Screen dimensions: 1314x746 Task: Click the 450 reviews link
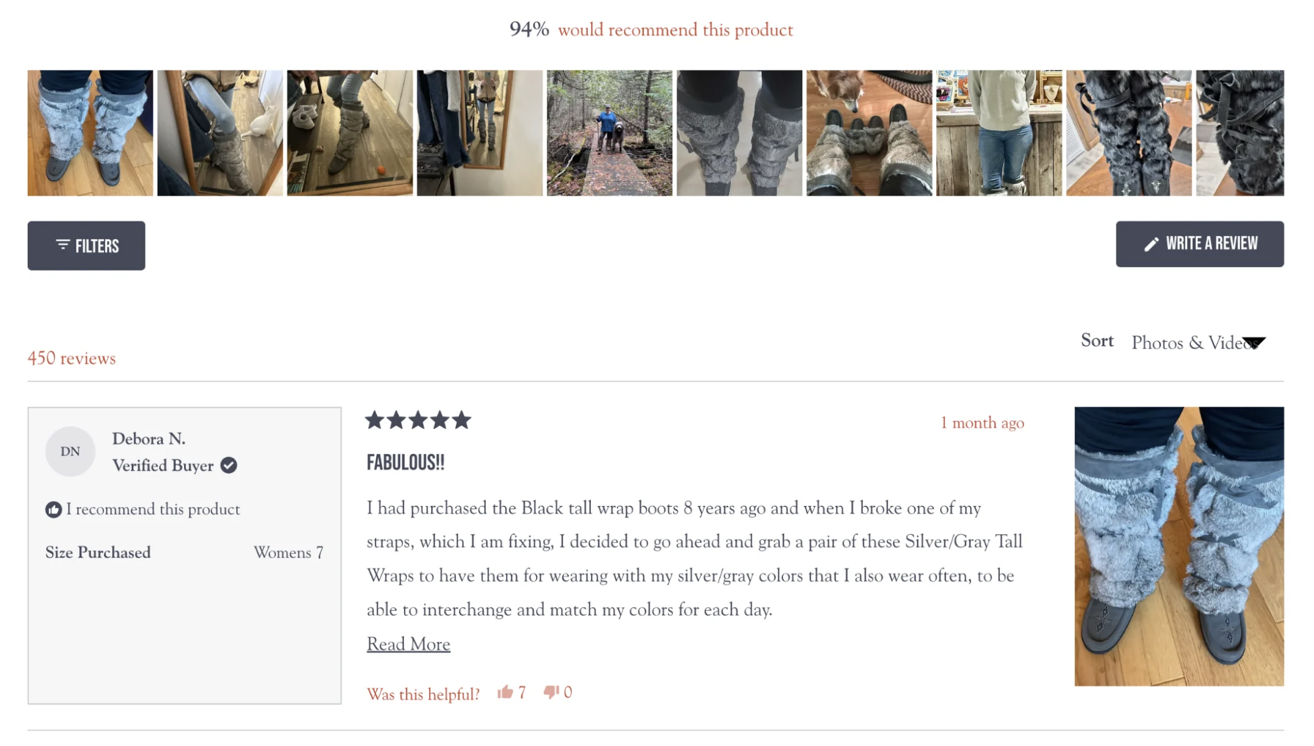pos(71,358)
